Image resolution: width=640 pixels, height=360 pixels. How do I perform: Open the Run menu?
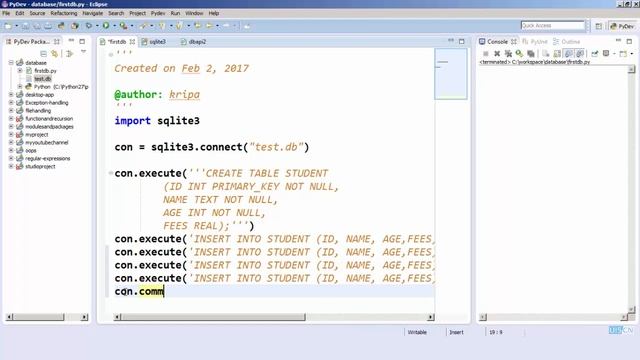pyautogui.click(x=175, y=13)
